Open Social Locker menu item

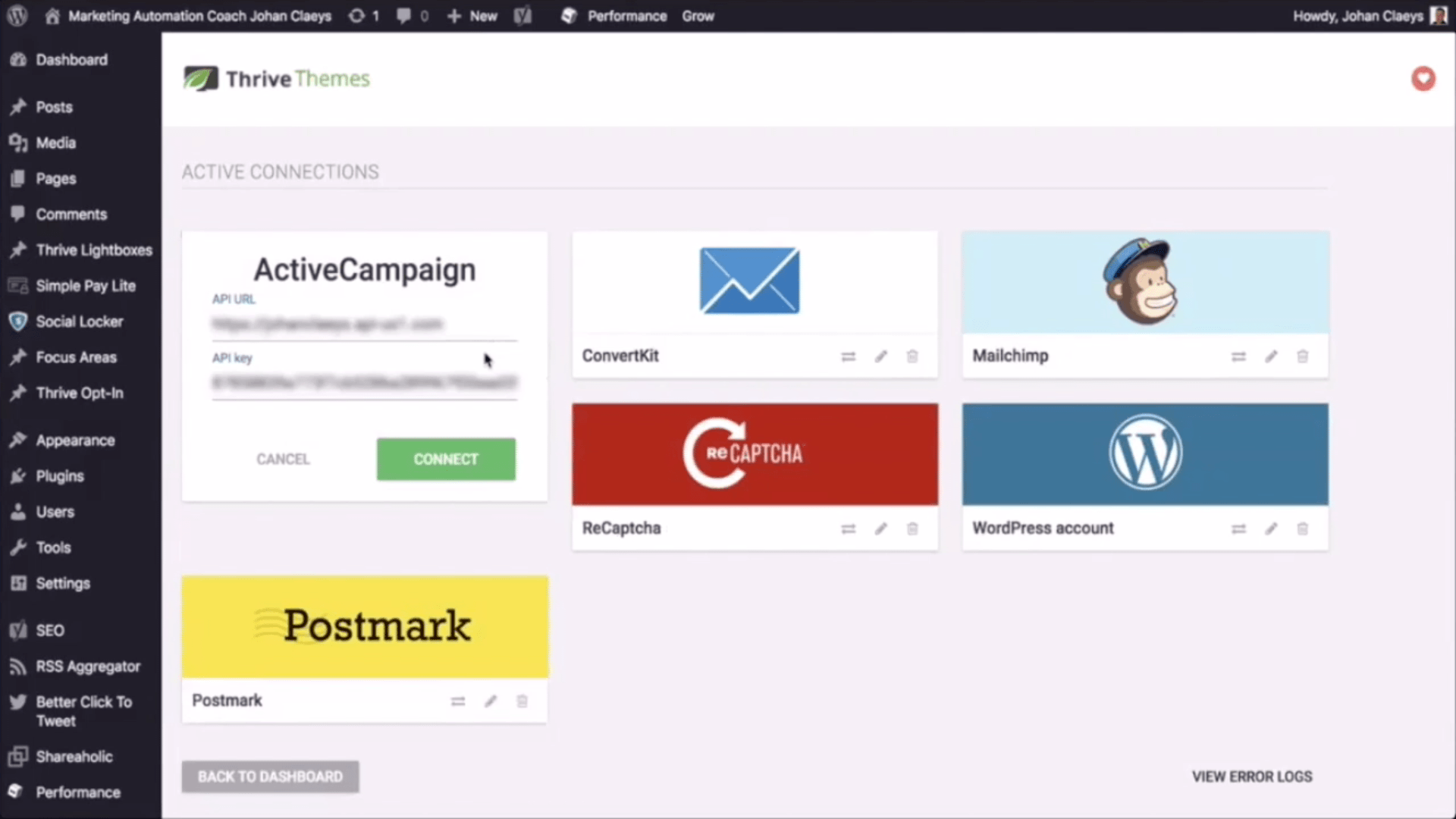coord(79,322)
